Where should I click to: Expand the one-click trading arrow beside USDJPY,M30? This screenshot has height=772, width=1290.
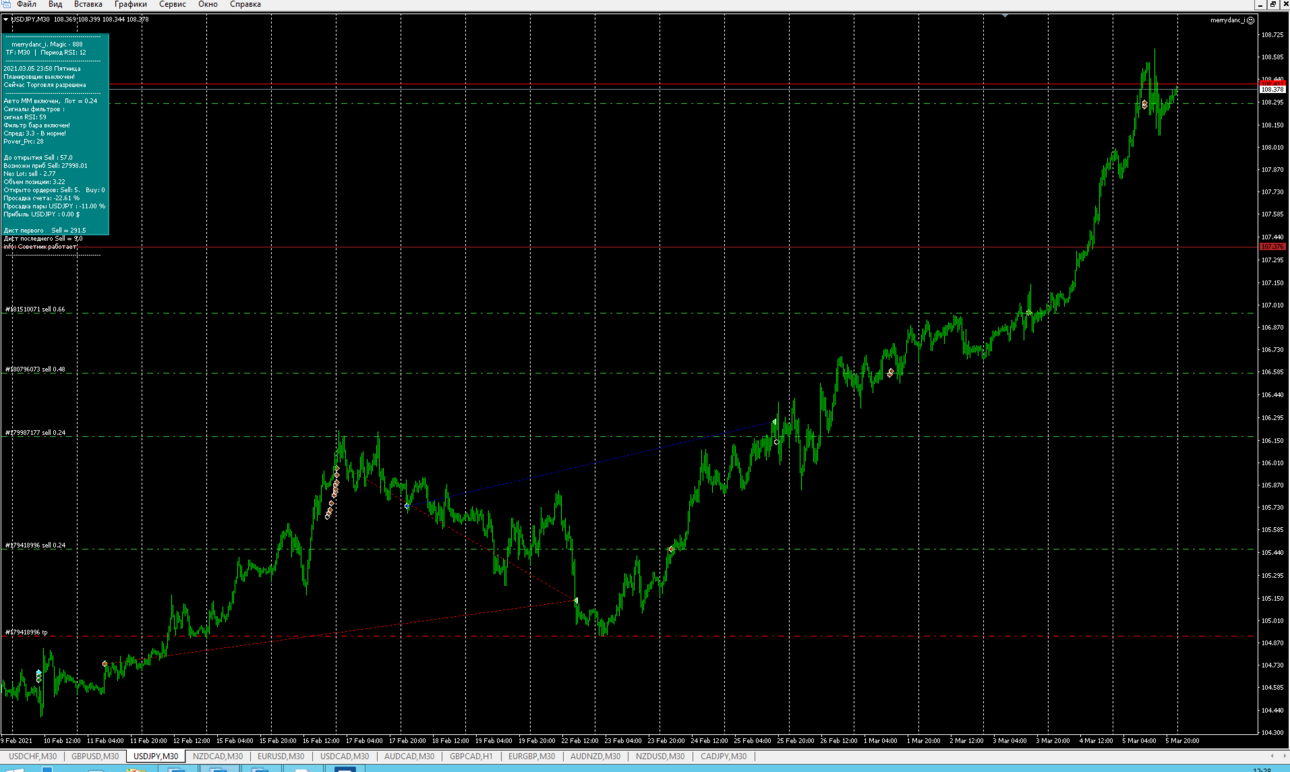point(5,19)
